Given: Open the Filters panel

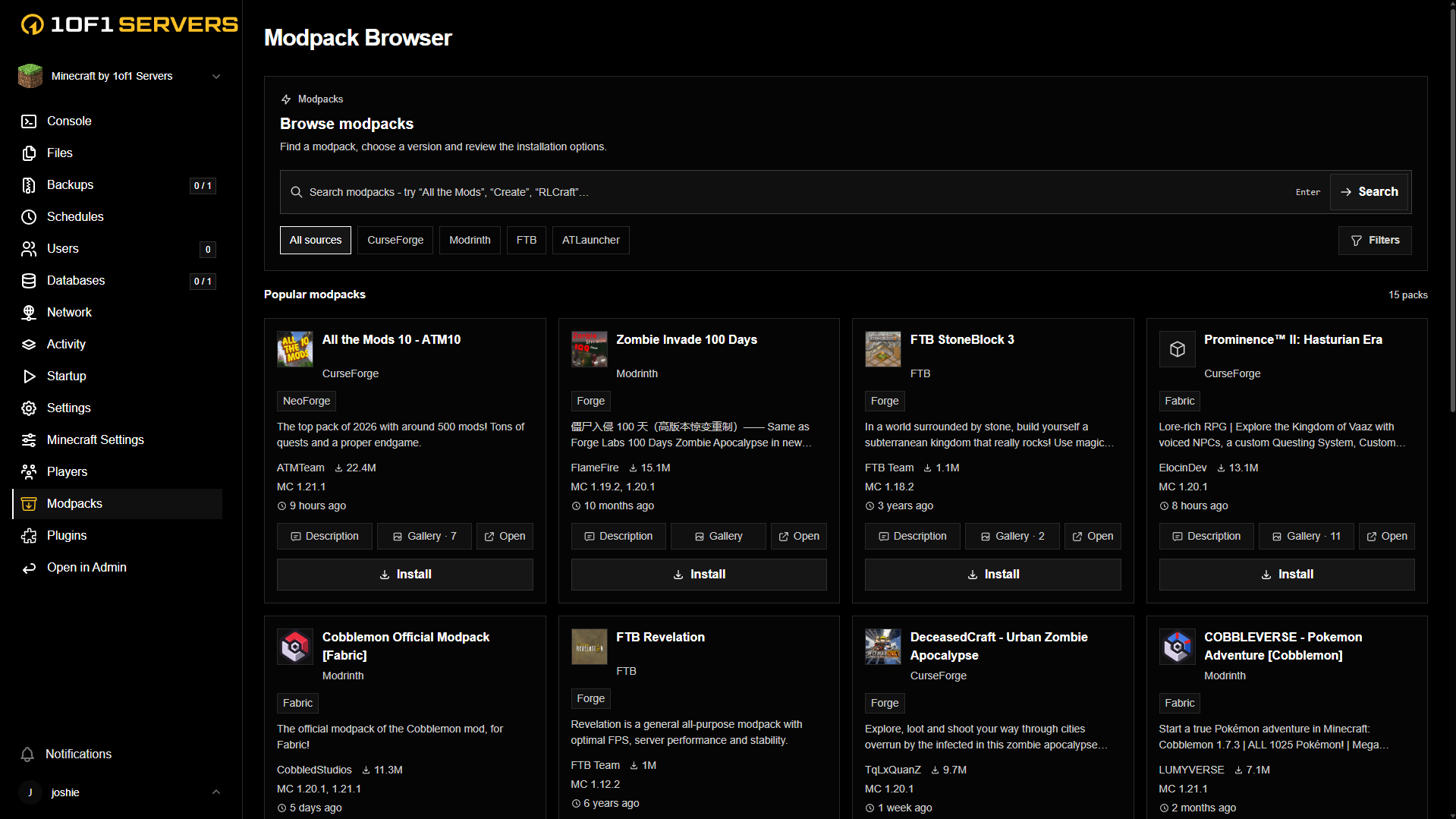Looking at the screenshot, I should click(x=1375, y=241).
